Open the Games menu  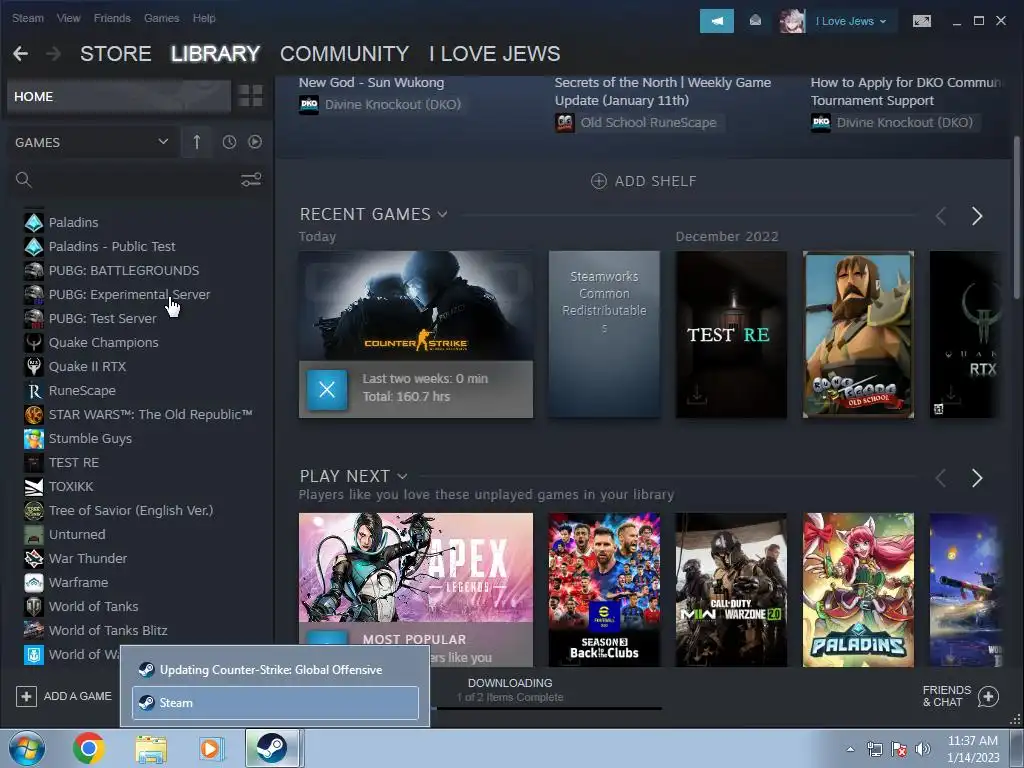pos(161,18)
